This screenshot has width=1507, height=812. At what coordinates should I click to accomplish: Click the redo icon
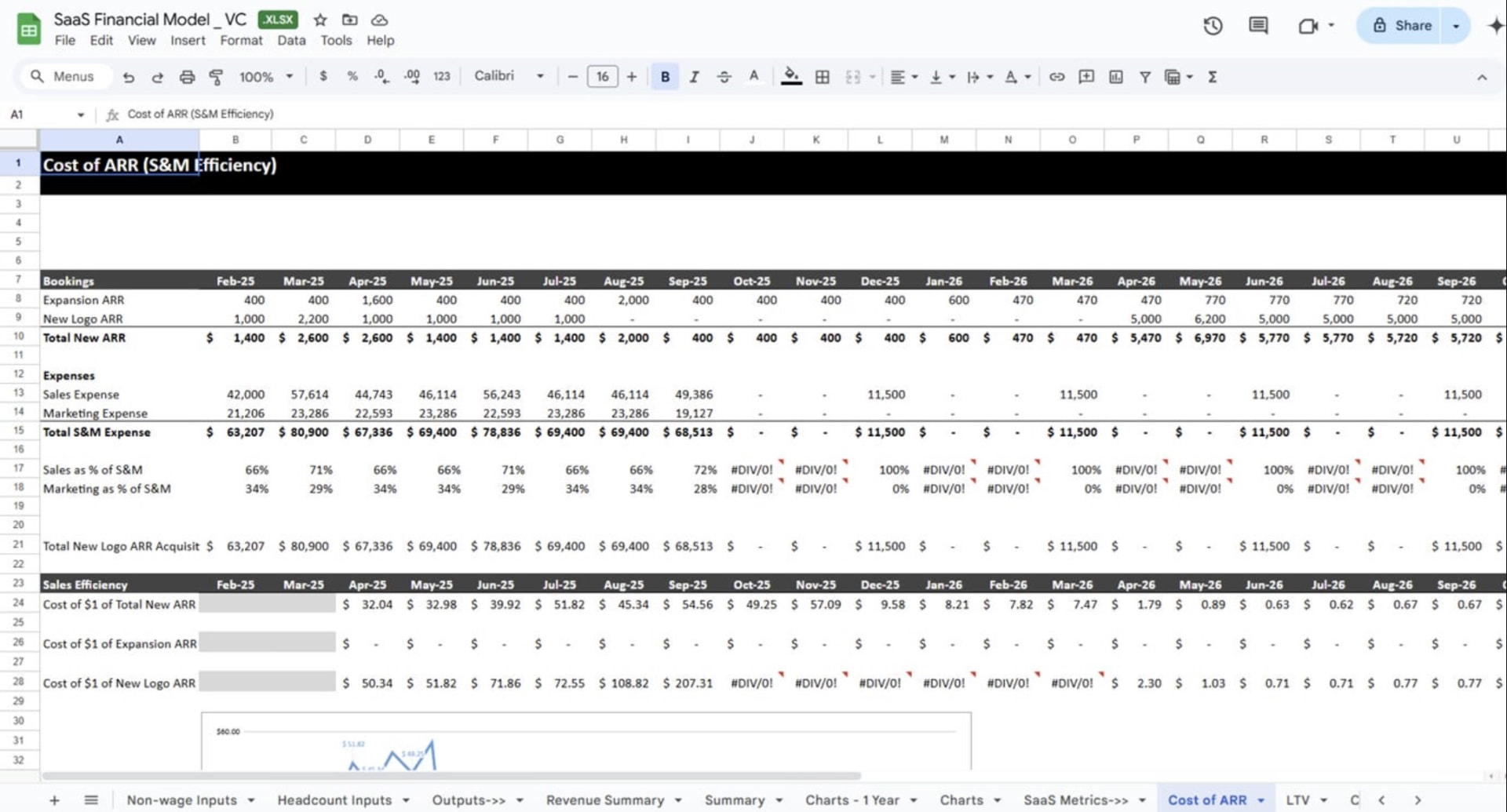pyautogui.click(x=158, y=77)
